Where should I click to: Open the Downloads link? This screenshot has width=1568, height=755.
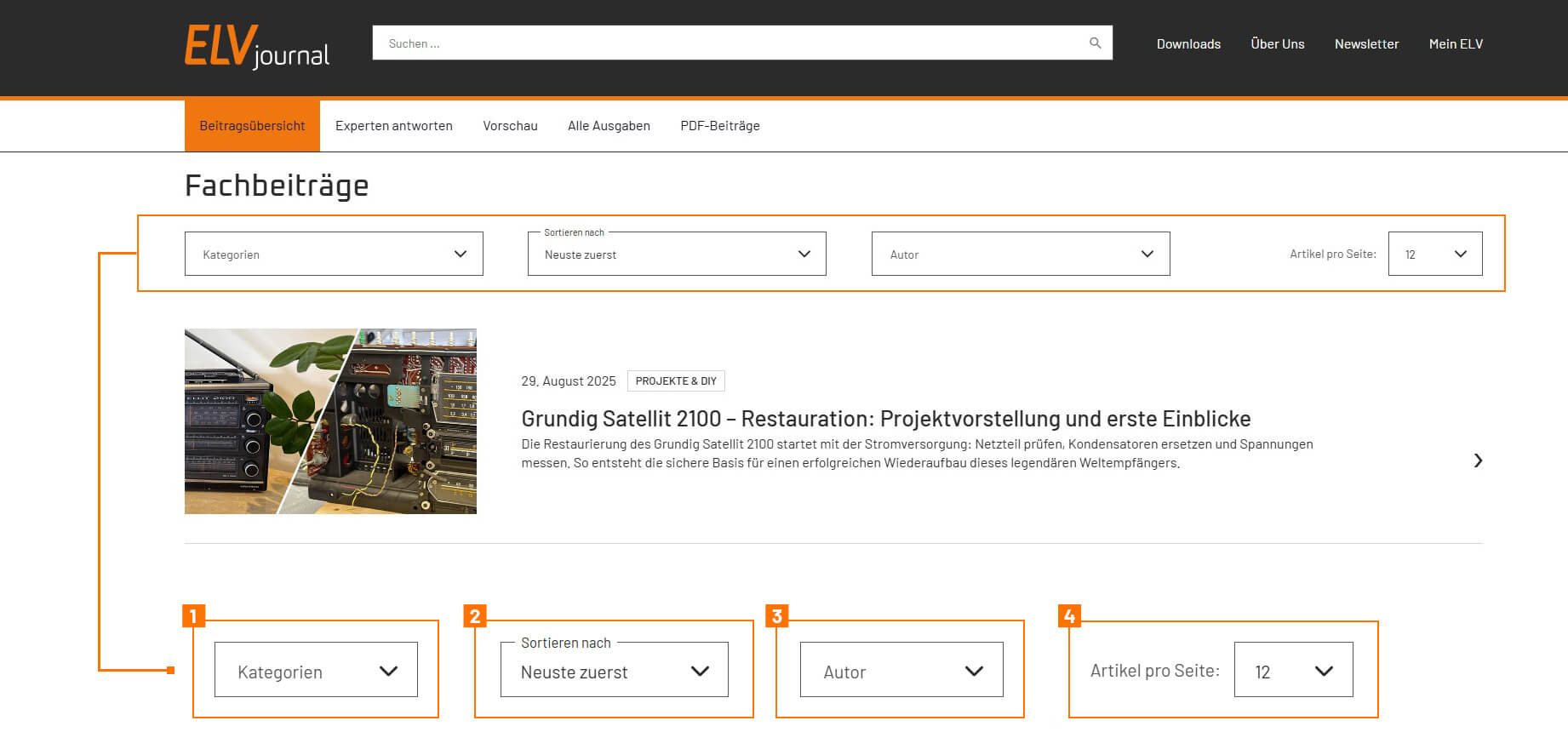[x=1187, y=44]
